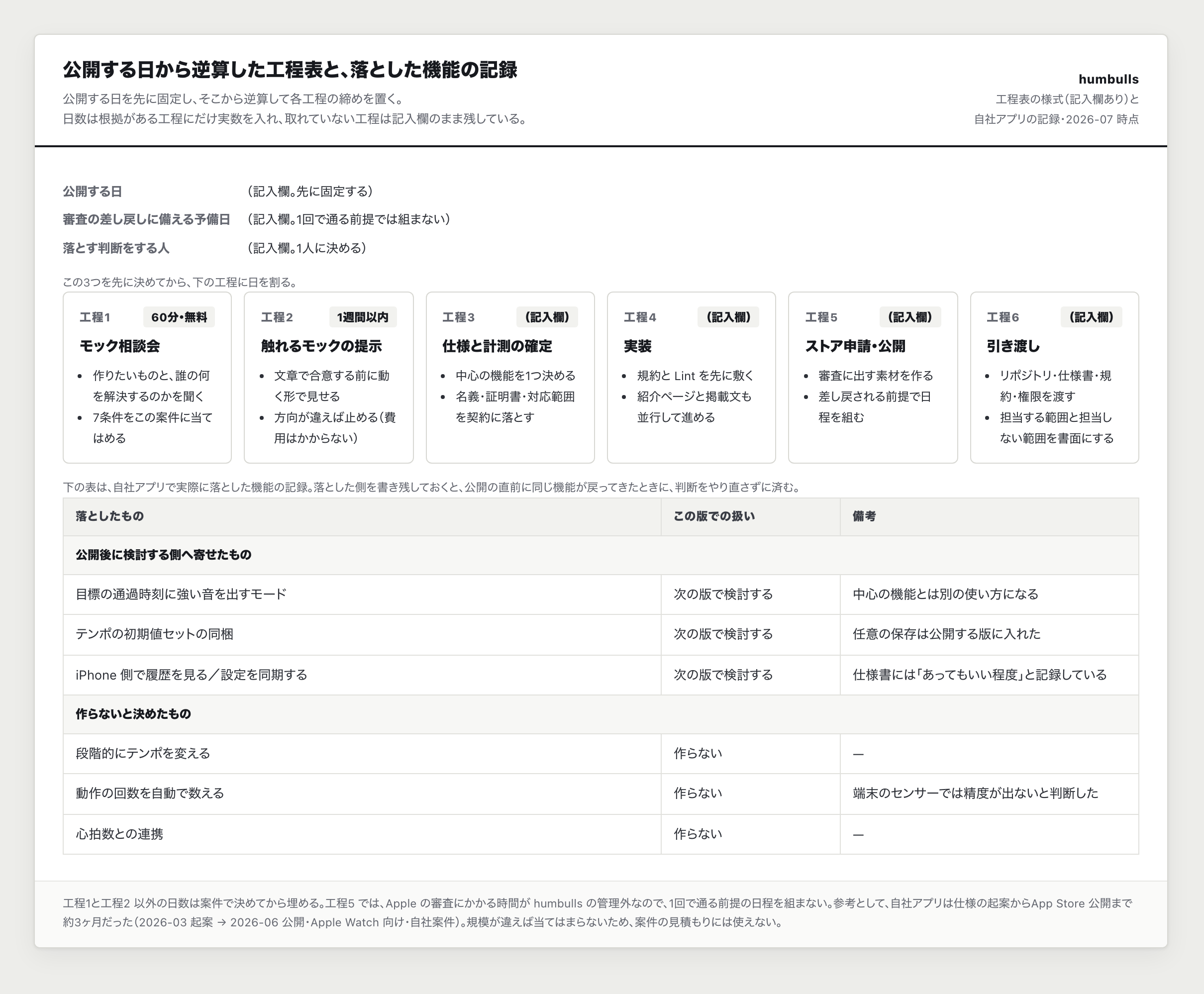This screenshot has height=994, width=1204.
Task: Click the group row 作らないと決めたもの
Action: [x=601, y=714]
